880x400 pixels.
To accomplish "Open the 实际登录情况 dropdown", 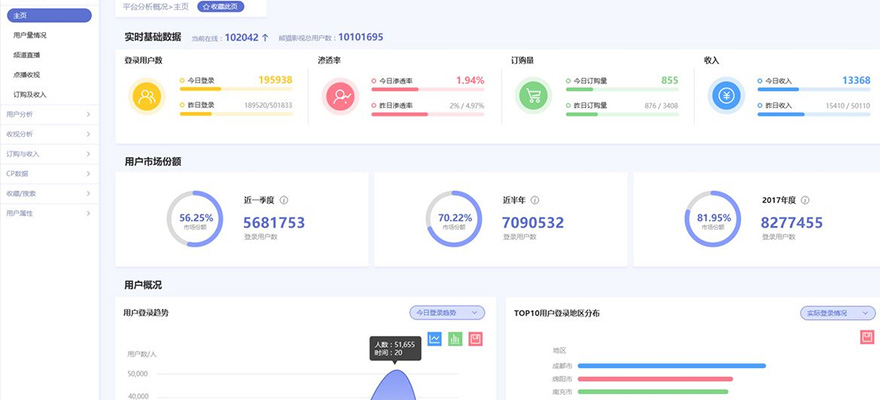I will click(838, 313).
